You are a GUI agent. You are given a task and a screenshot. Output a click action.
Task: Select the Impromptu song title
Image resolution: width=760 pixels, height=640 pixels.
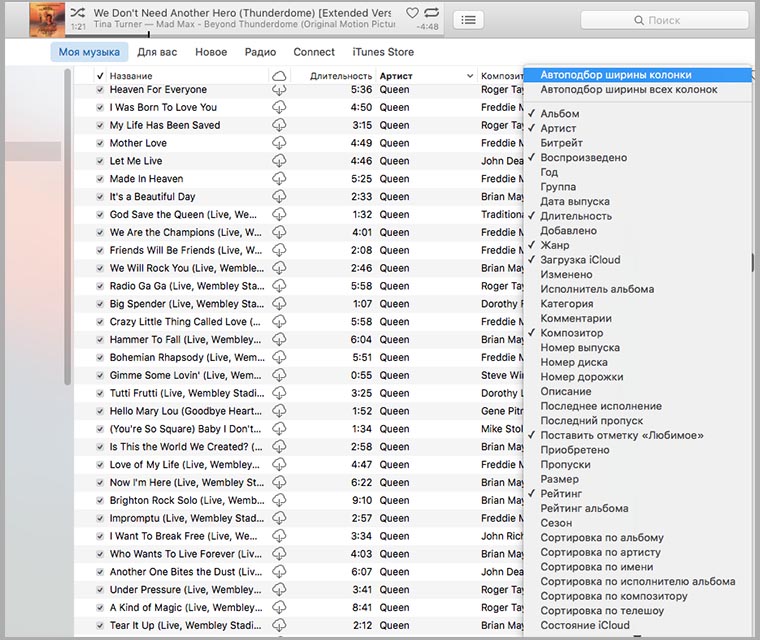coord(187,518)
